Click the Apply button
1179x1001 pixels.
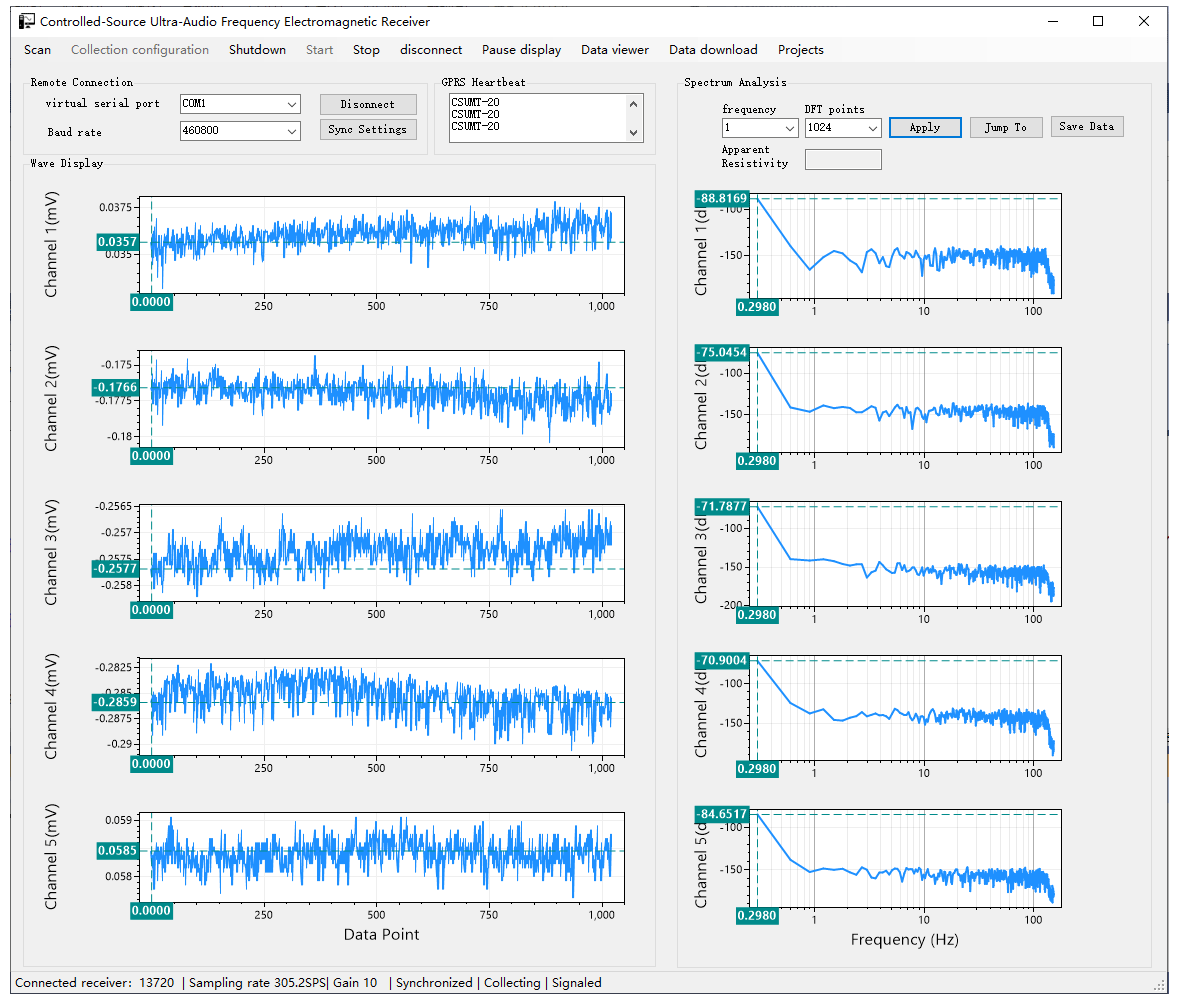[x=925, y=127]
